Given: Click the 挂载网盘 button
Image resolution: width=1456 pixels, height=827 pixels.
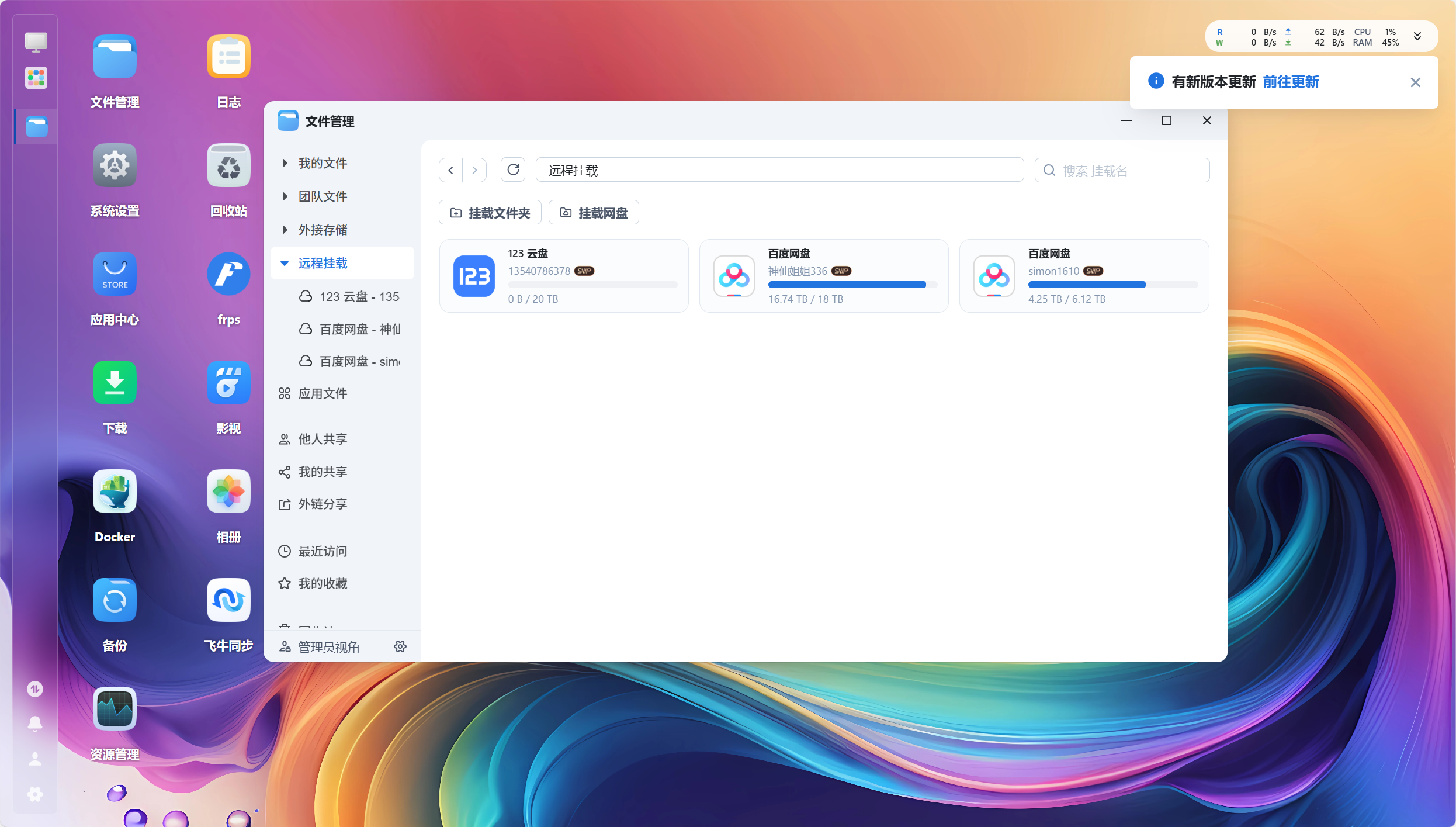Looking at the screenshot, I should click(x=594, y=213).
